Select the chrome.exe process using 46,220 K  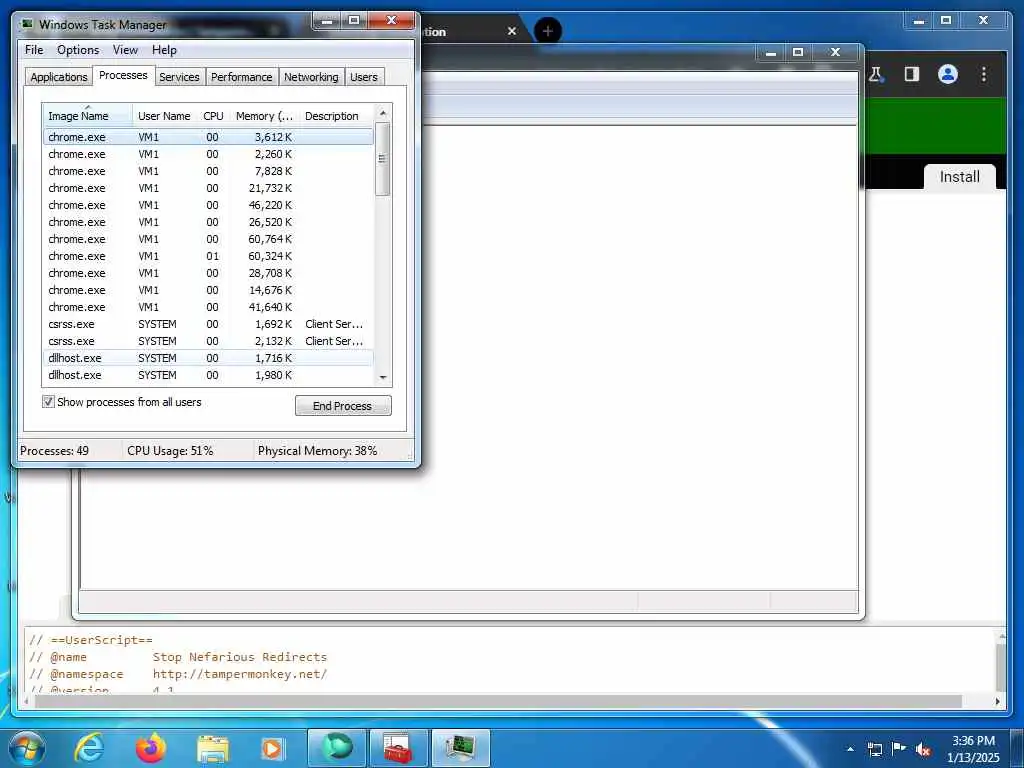tap(208, 205)
